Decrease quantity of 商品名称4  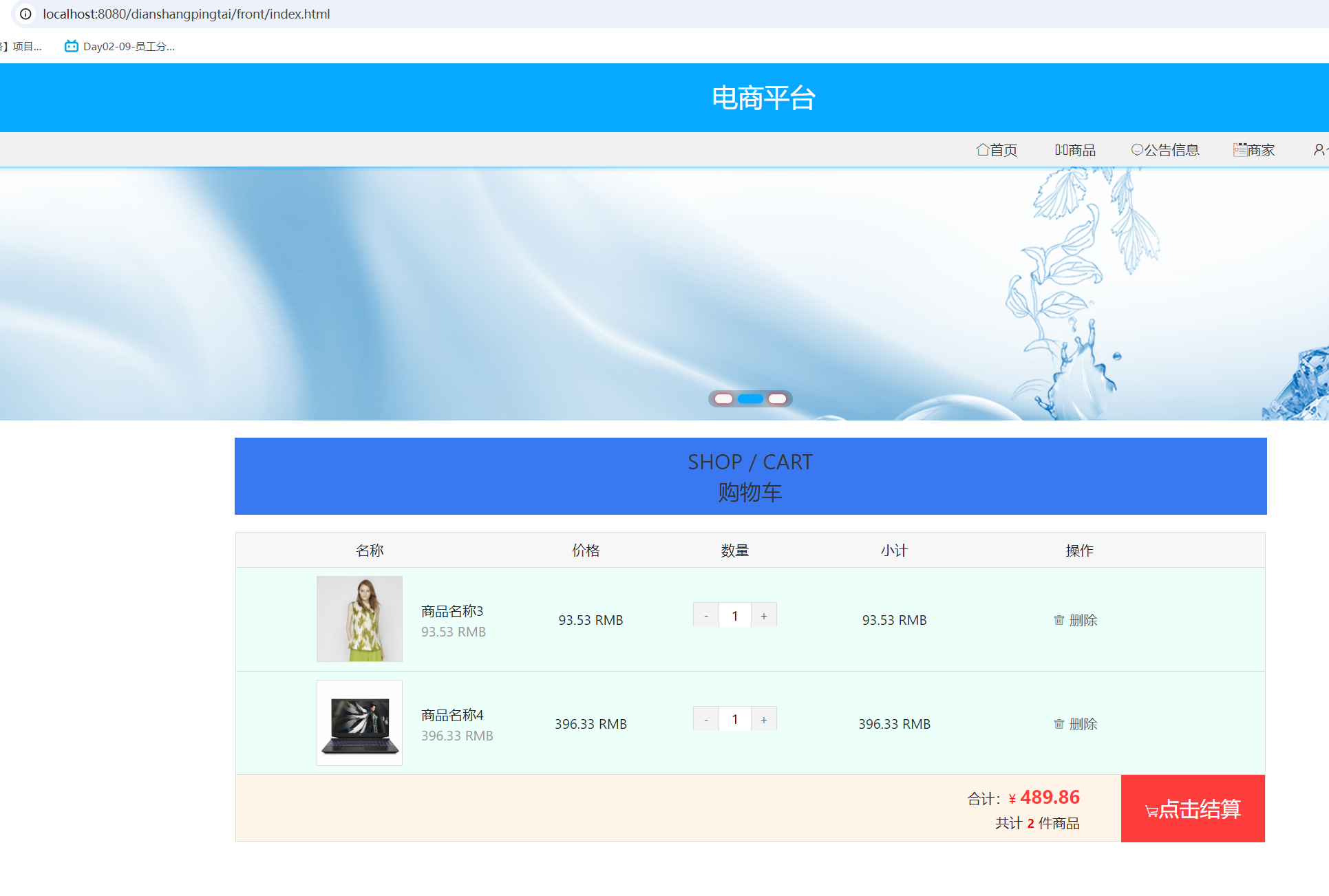(x=705, y=720)
